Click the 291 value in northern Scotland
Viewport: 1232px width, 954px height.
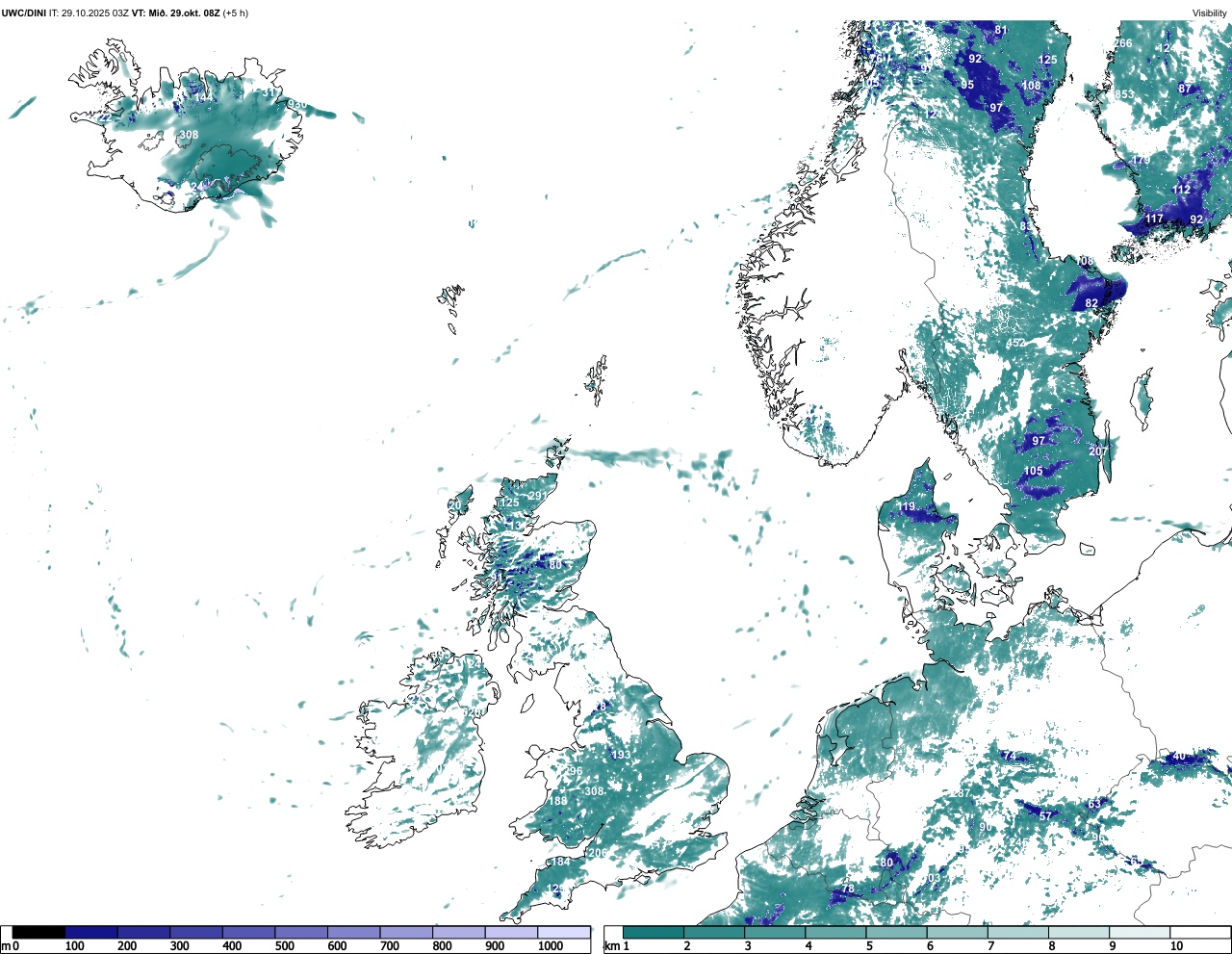(538, 497)
